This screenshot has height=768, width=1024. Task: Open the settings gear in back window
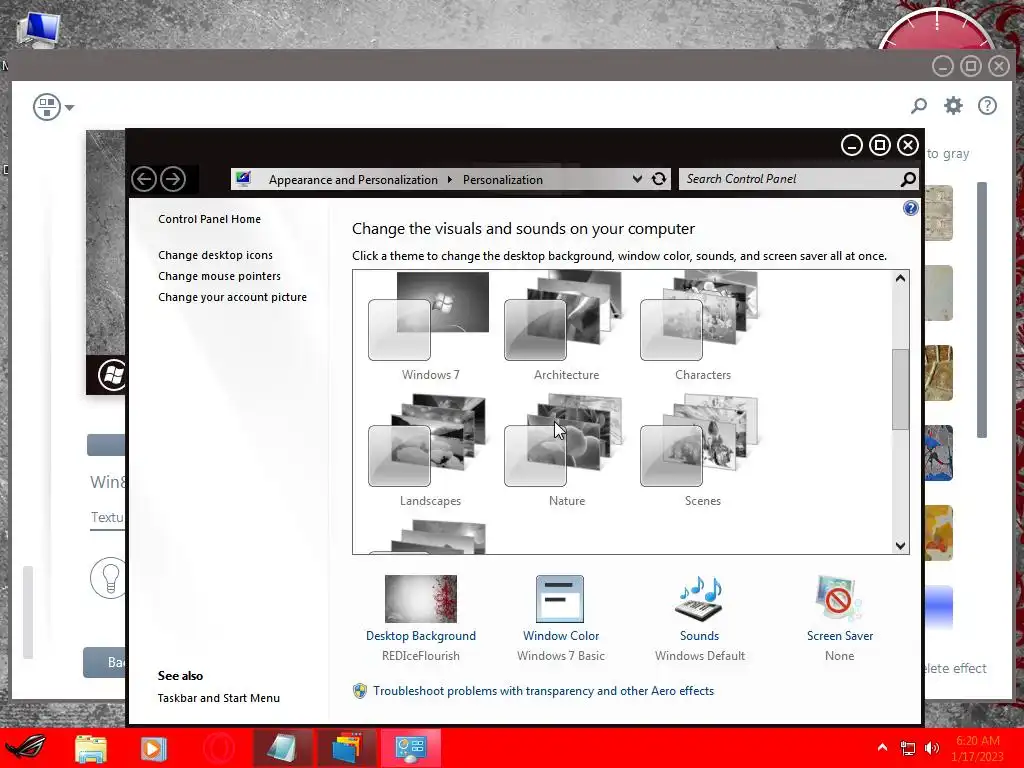[953, 106]
